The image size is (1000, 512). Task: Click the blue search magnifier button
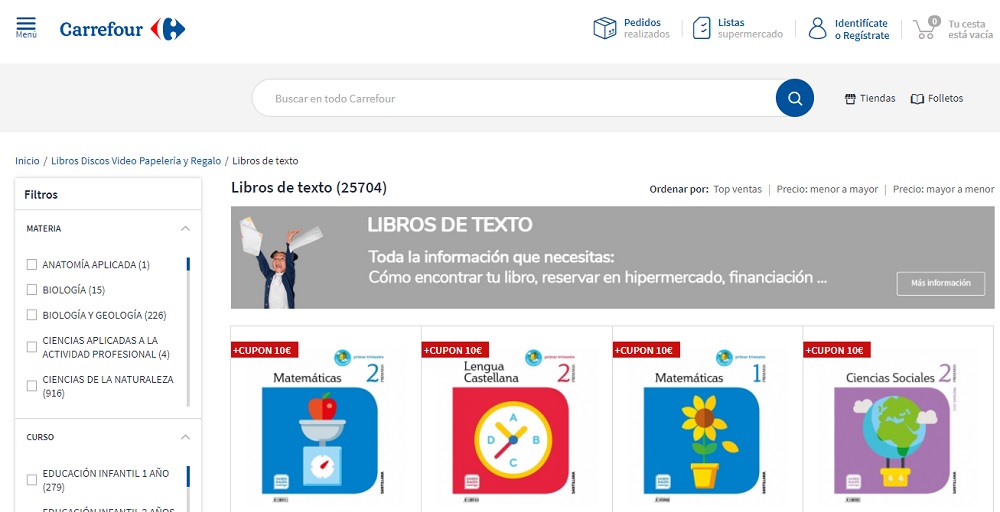795,98
